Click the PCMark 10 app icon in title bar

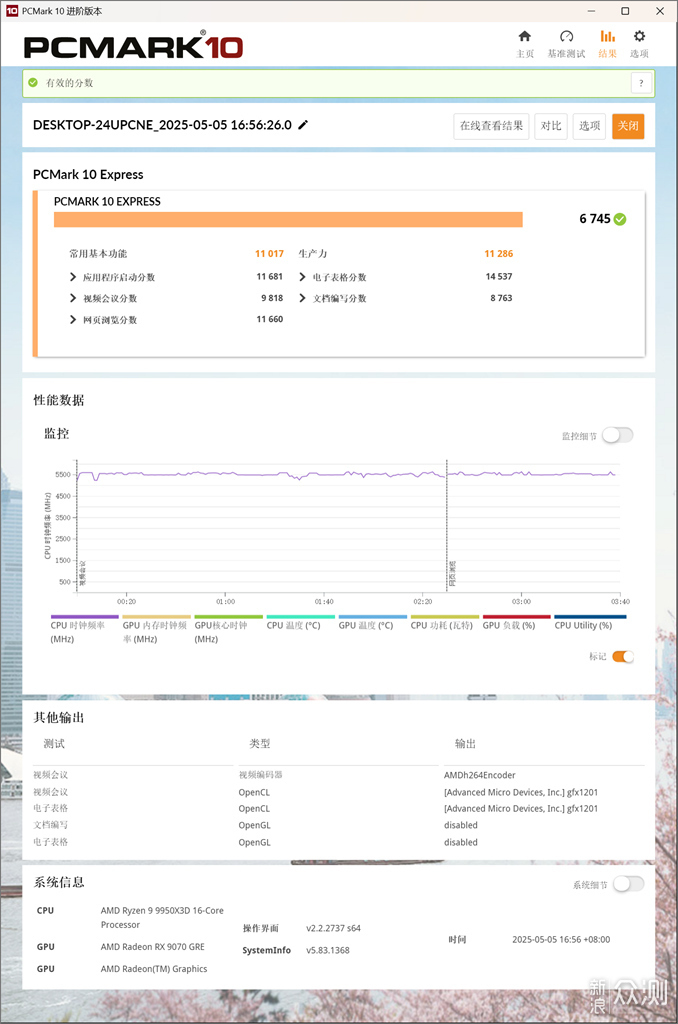[12, 11]
